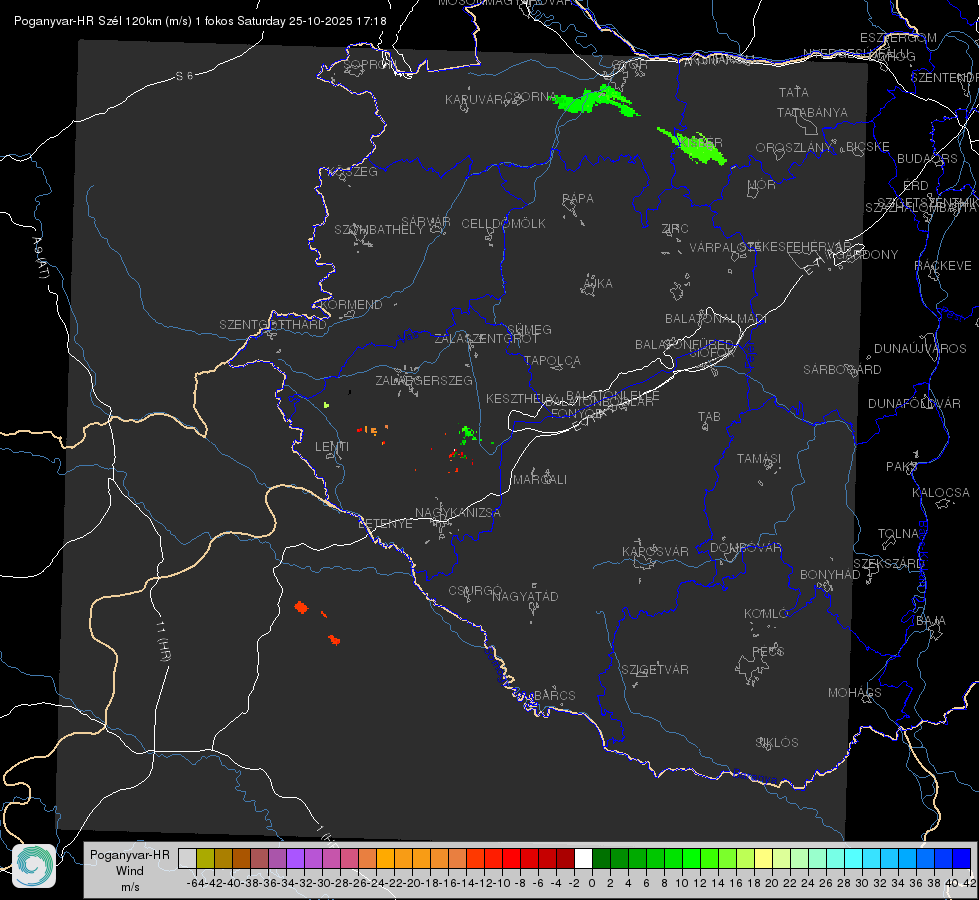The image size is (979, 900).
Task: Click the SZENTGOTTHARD city label
Action: pyautogui.click(x=273, y=325)
